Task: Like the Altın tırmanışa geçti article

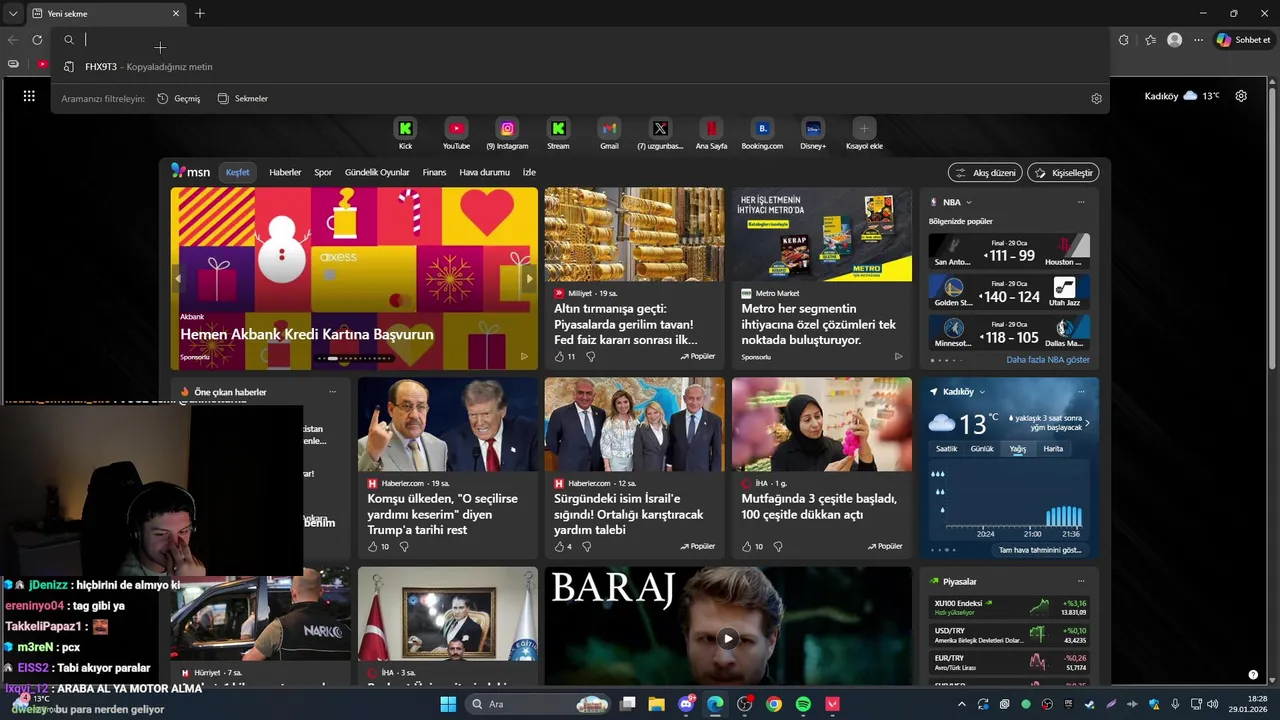Action: [x=559, y=356]
